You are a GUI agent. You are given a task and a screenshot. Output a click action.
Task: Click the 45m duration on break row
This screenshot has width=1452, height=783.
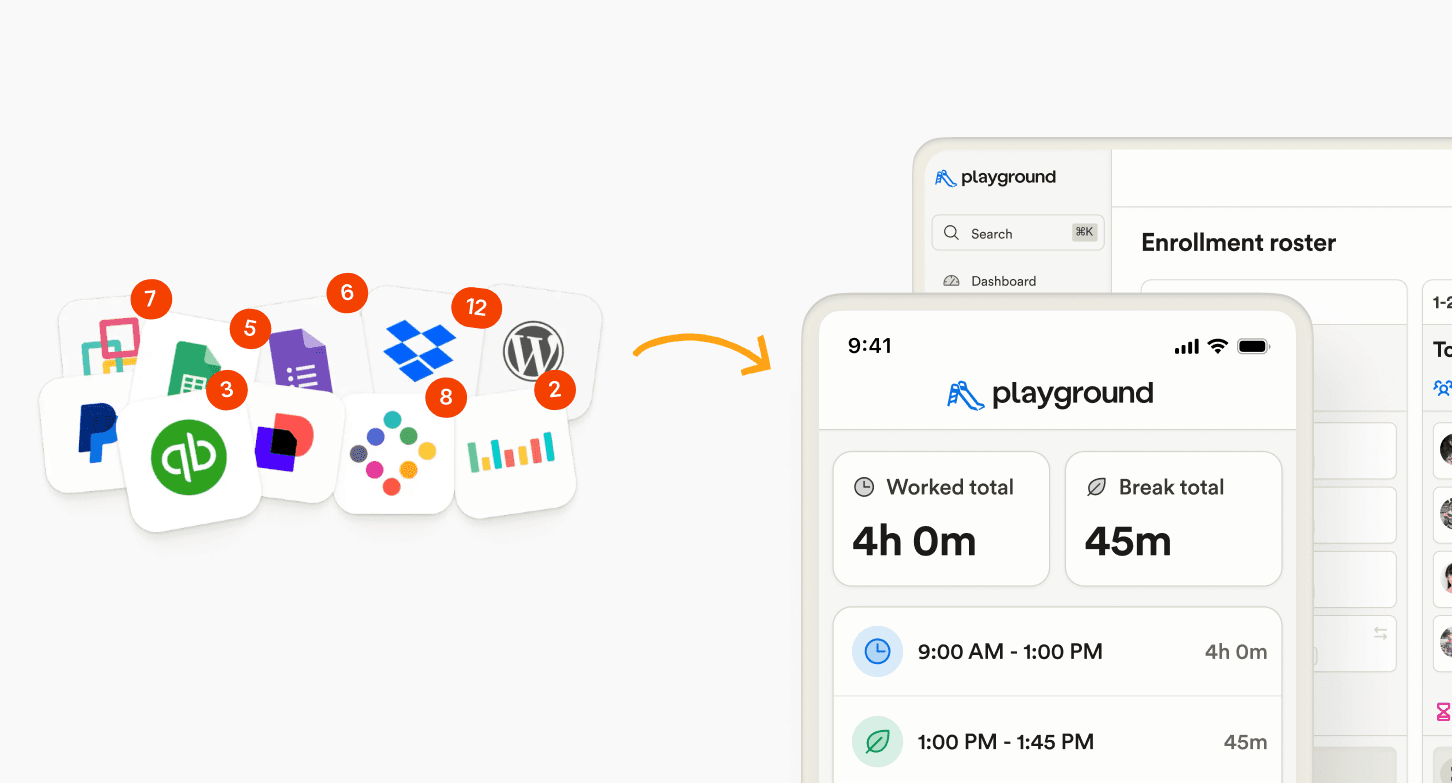pos(1245,742)
